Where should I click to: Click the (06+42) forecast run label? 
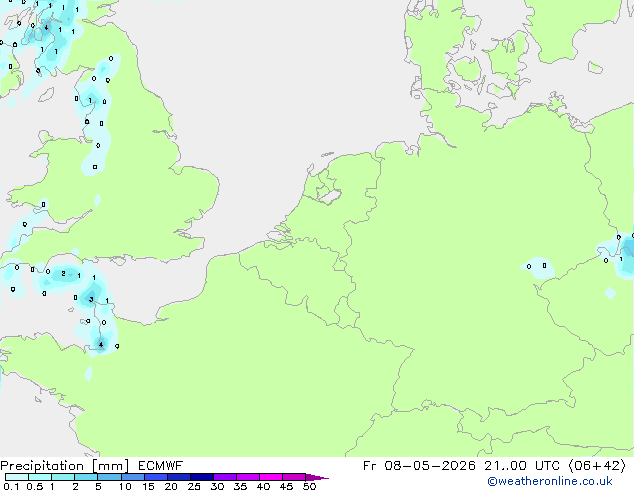pos(597,466)
